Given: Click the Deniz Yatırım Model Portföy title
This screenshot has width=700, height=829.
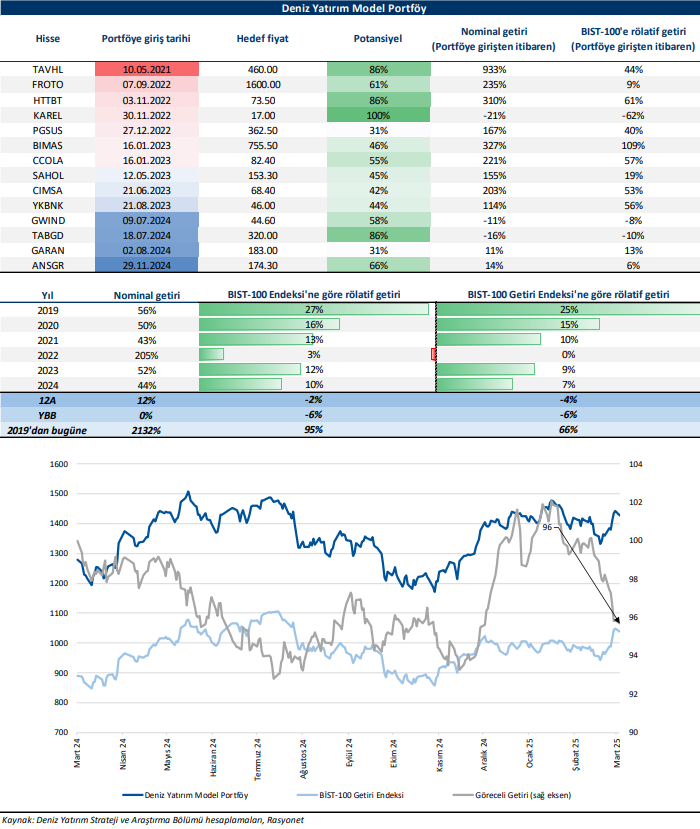Looking at the screenshot, I should tap(349, 8).
